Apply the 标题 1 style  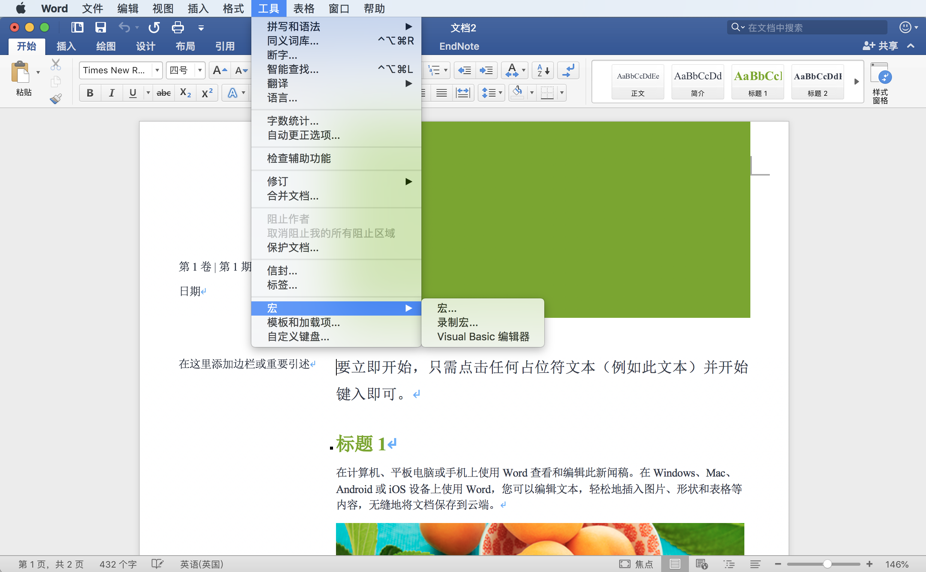coord(758,81)
